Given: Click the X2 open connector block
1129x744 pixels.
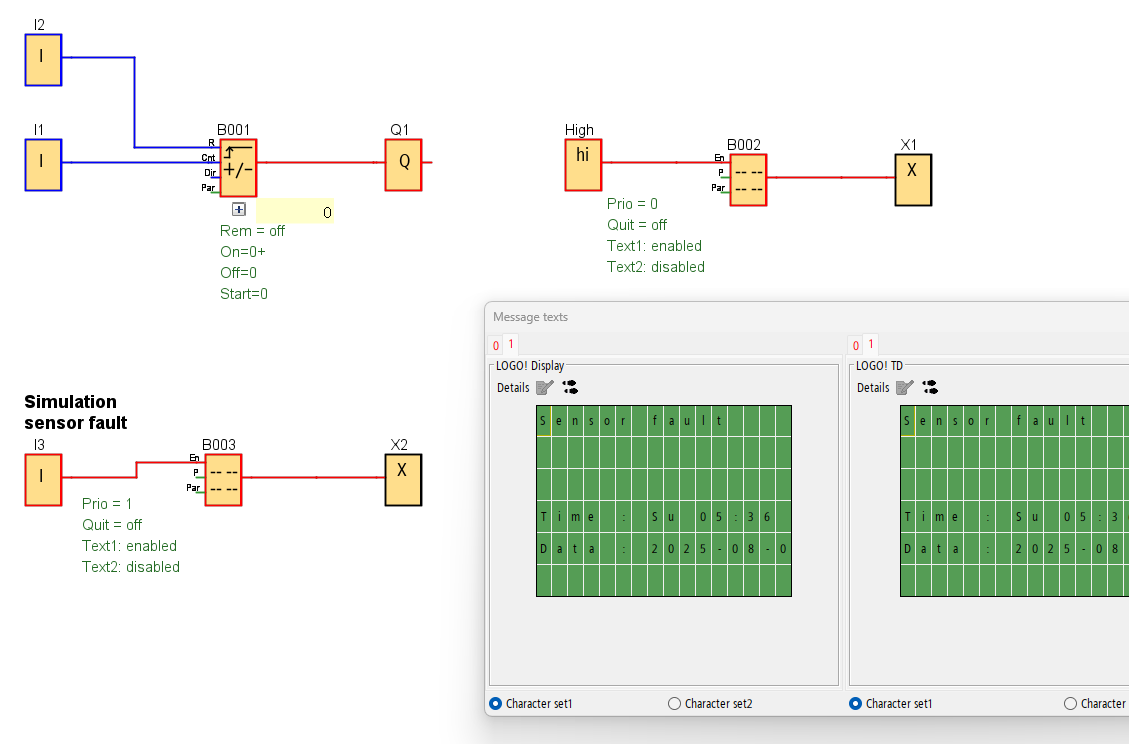Looking at the screenshot, I should point(403,480).
